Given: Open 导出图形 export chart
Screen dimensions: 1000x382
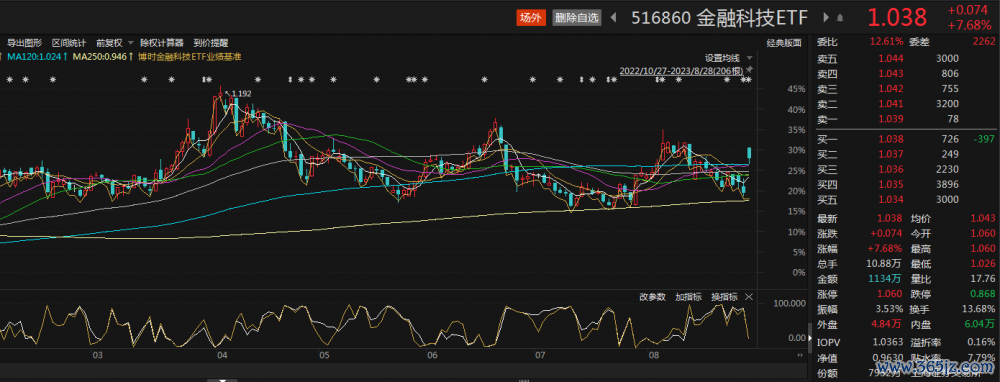Looking at the screenshot, I should (x=24, y=43).
